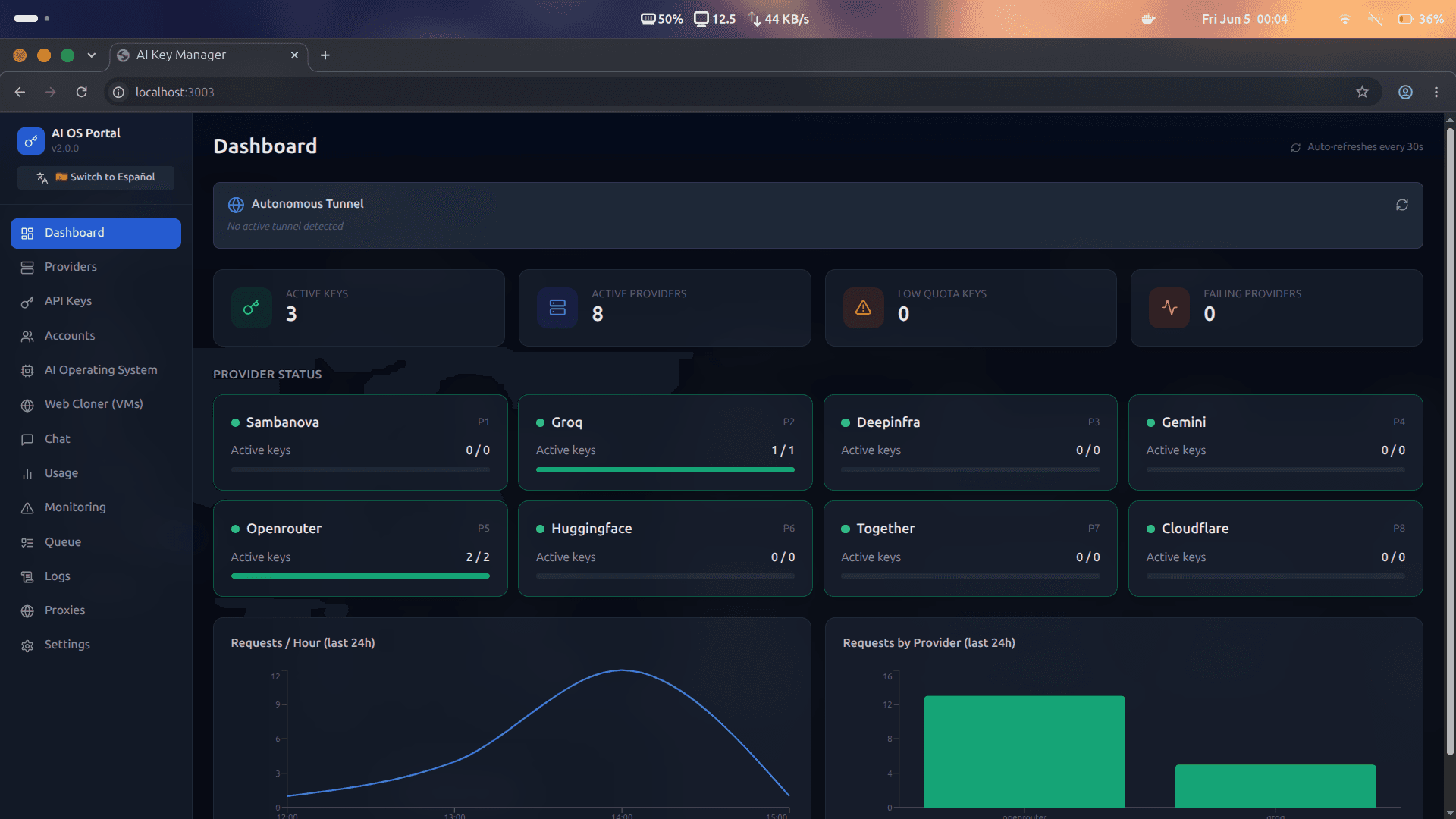This screenshot has height=819, width=1456.
Task: Click the Providers sidebar server icon
Action: coord(27,268)
